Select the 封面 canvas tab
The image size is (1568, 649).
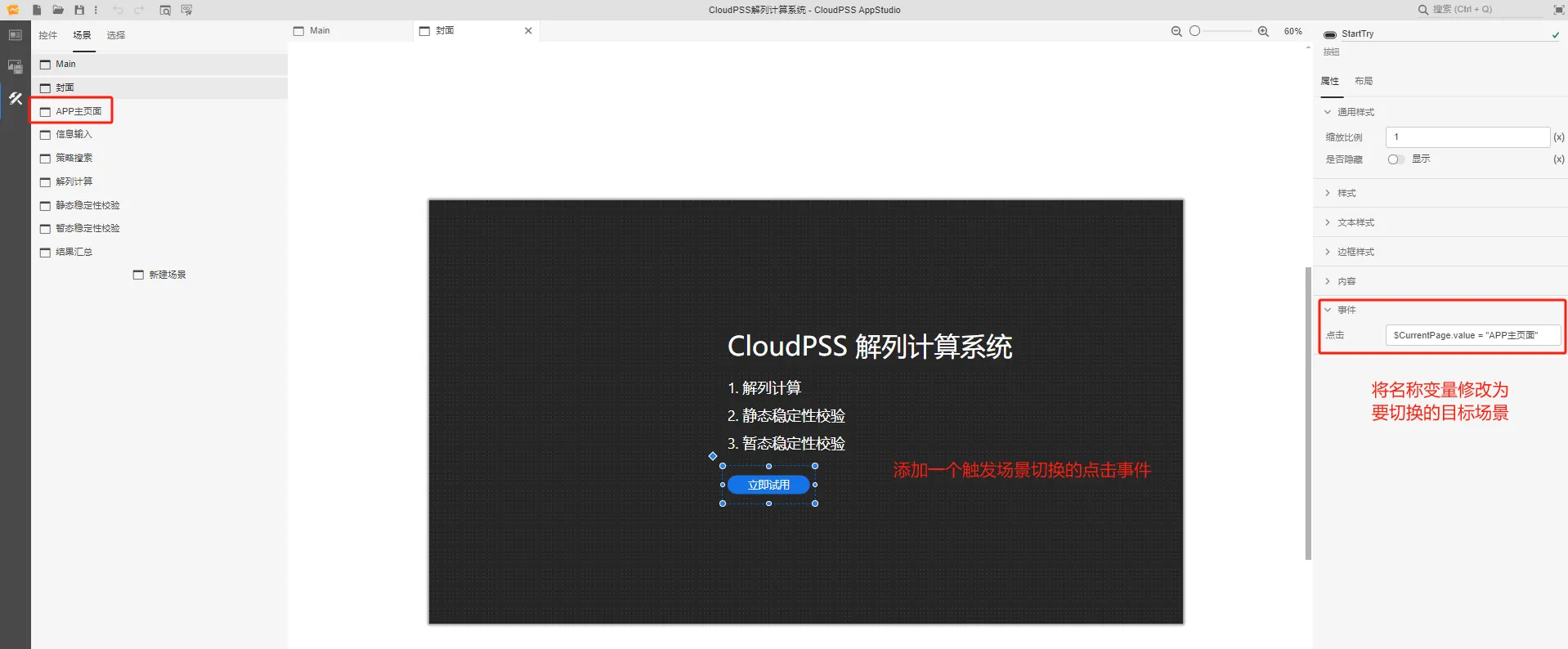pyautogui.click(x=477, y=31)
